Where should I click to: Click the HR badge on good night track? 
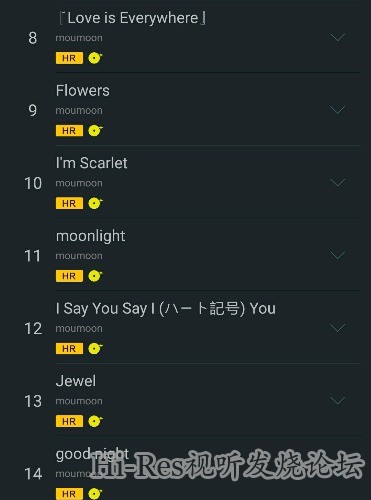[69, 494]
